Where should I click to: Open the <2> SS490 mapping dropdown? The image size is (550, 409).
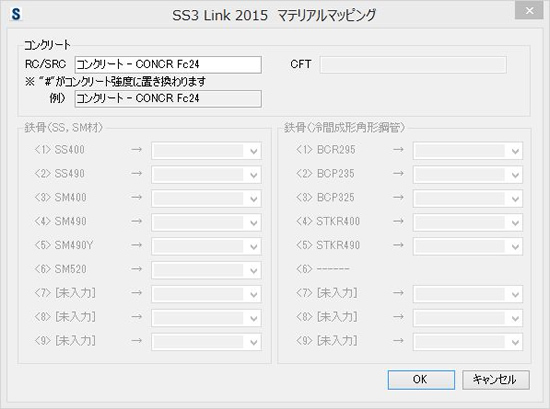(x=206, y=175)
